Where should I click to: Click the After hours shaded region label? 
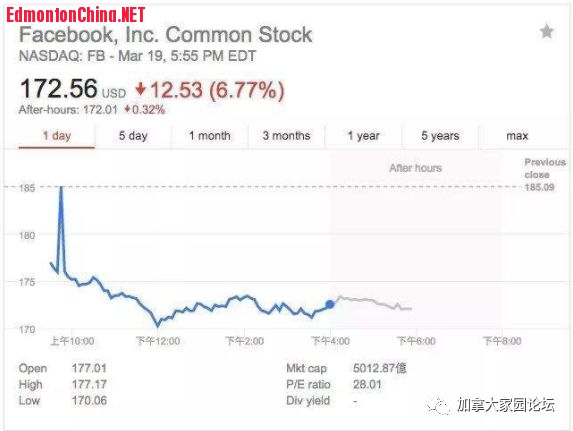[415, 168]
